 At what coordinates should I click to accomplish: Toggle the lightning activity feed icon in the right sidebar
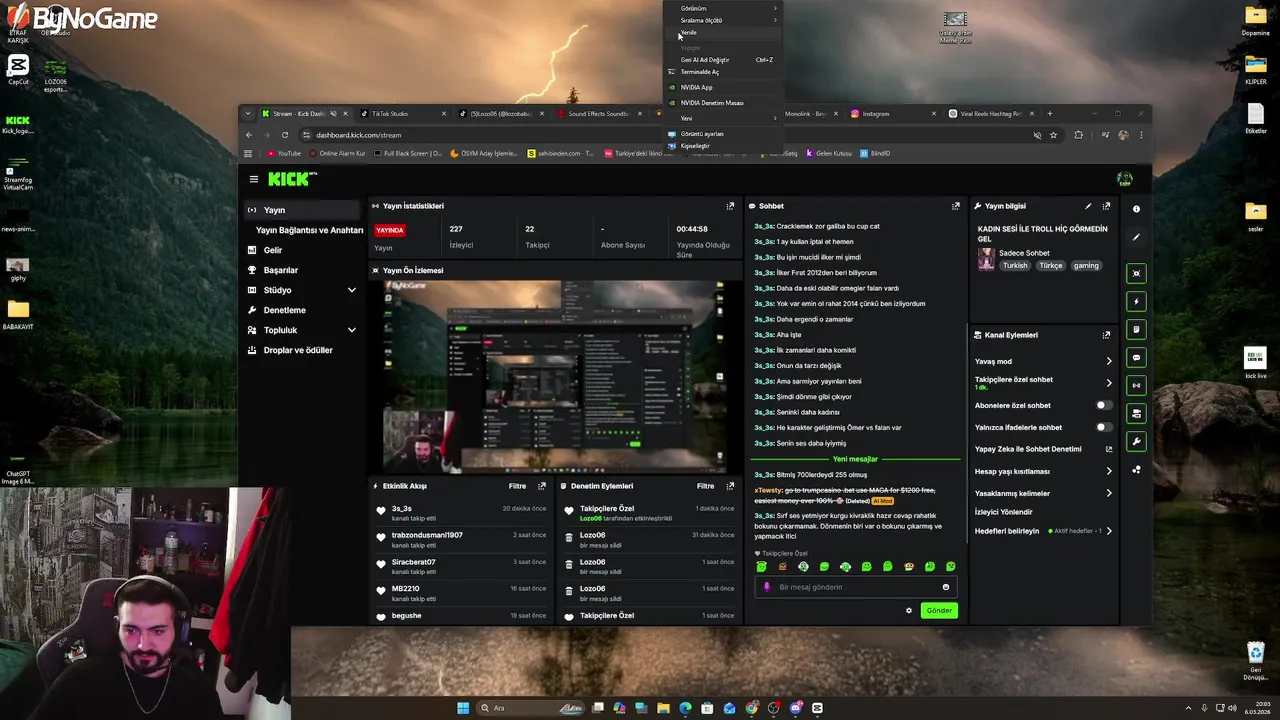pos(1136,301)
